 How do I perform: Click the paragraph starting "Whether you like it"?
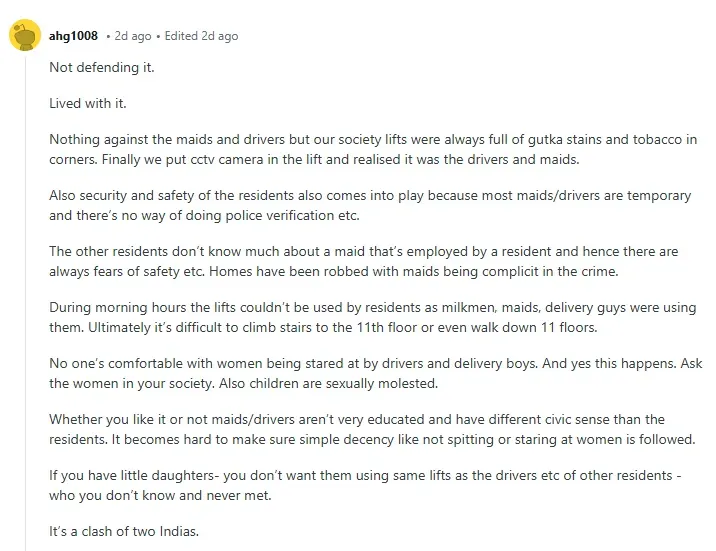[x=372, y=430]
